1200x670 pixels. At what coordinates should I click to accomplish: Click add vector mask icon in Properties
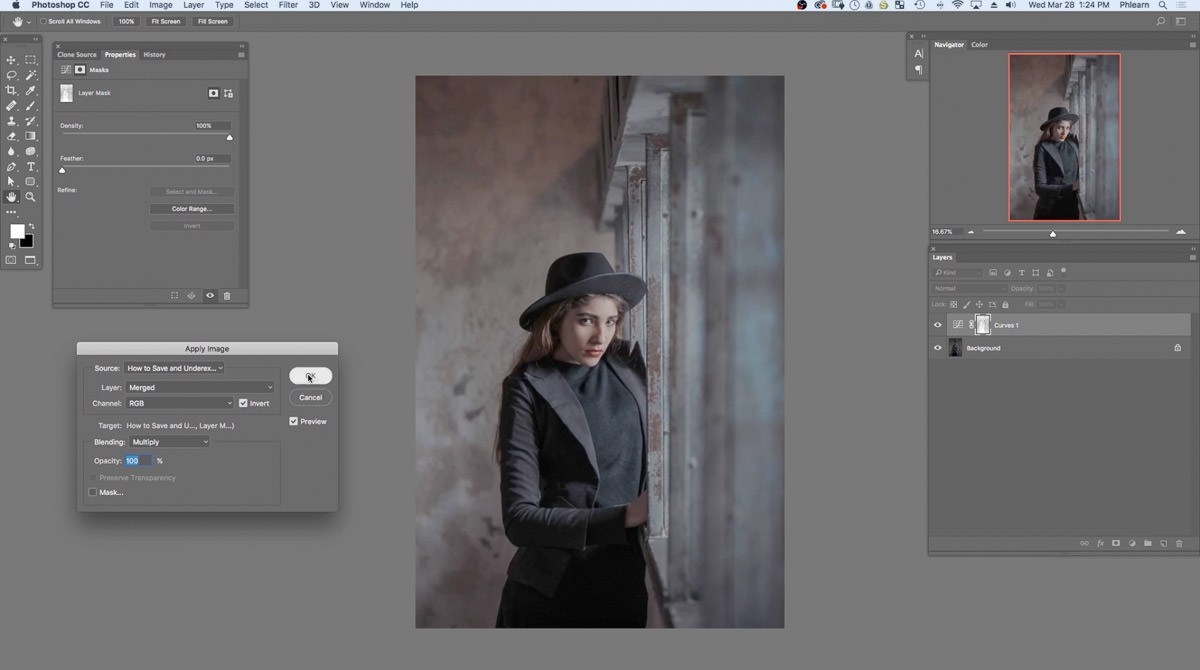(x=228, y=93)
